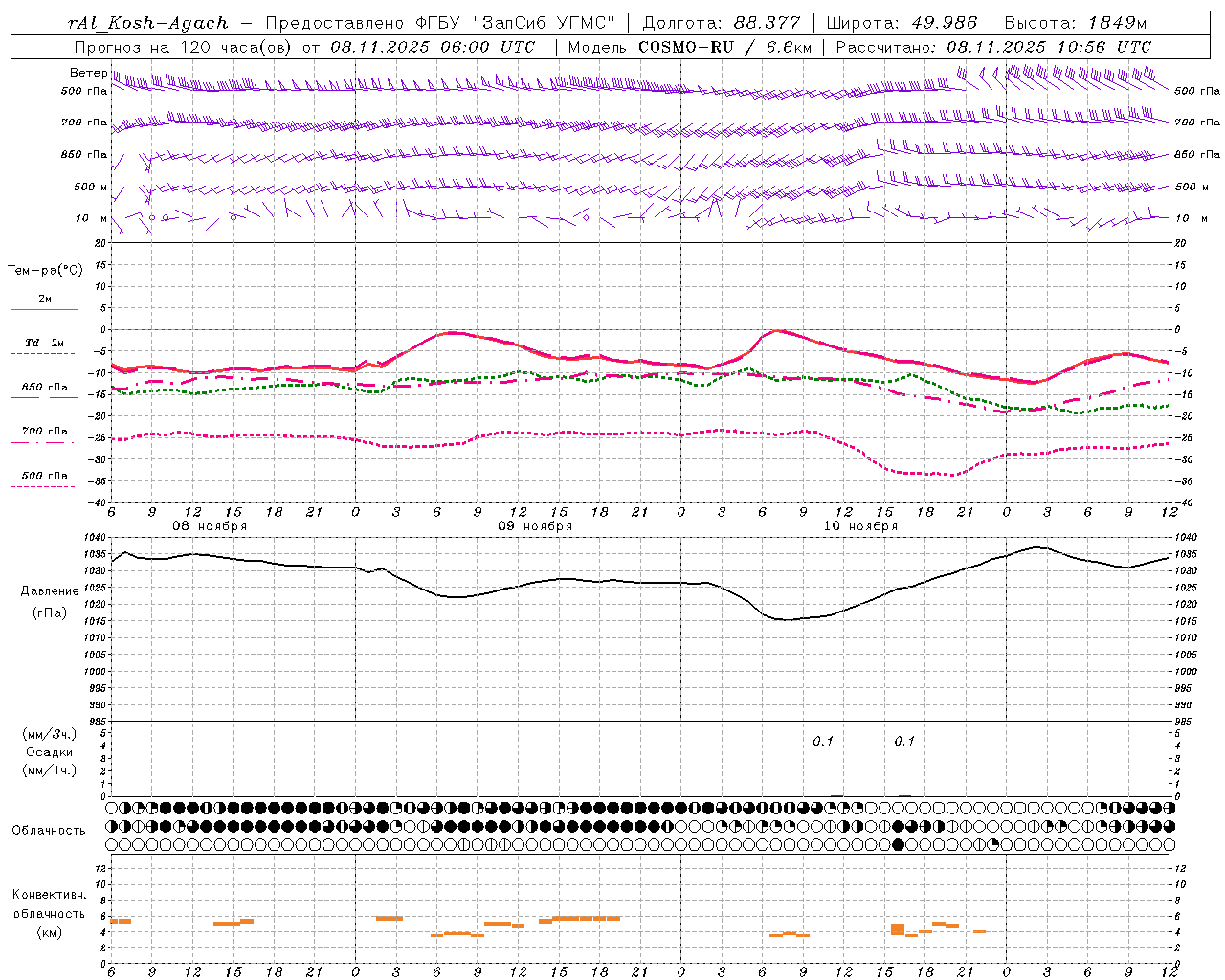
Task: Click the Давление pressure panel label
Action: pyautogui.click(x=50, y=591)
